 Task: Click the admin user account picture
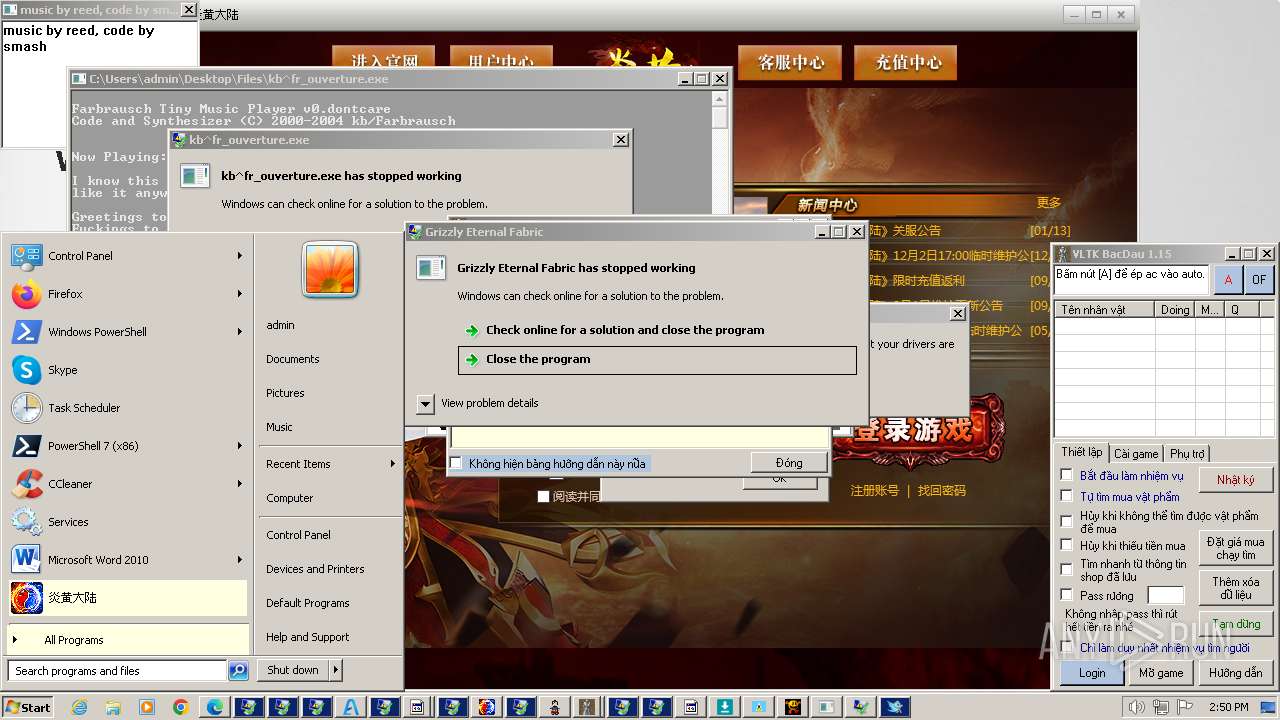coord(330,270)
